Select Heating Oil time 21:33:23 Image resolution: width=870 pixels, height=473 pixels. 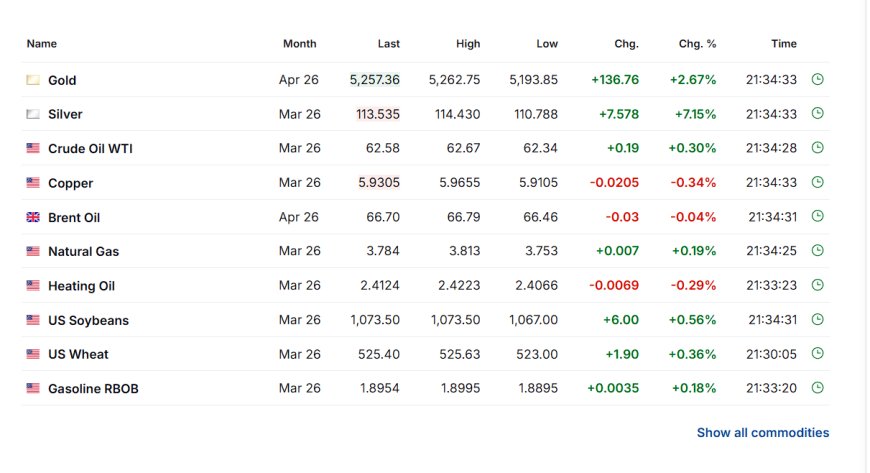771,285
